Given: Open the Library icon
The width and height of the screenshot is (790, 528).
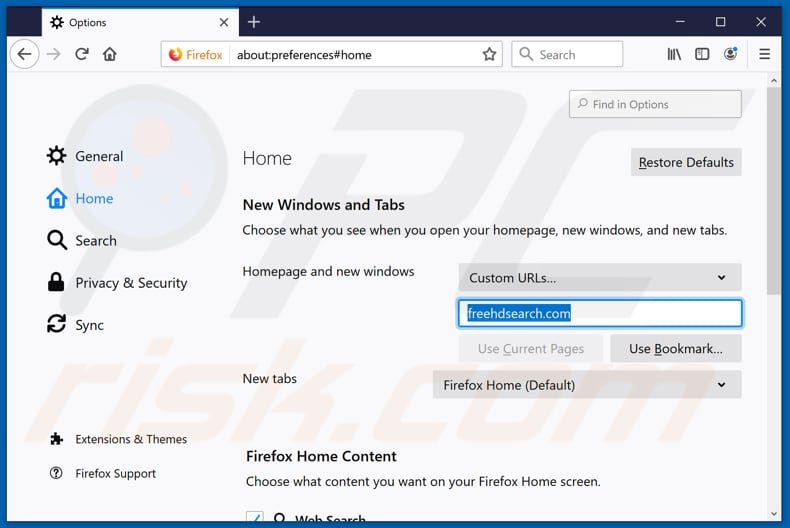Looking at the screenshot, I should tap(674, 54).
